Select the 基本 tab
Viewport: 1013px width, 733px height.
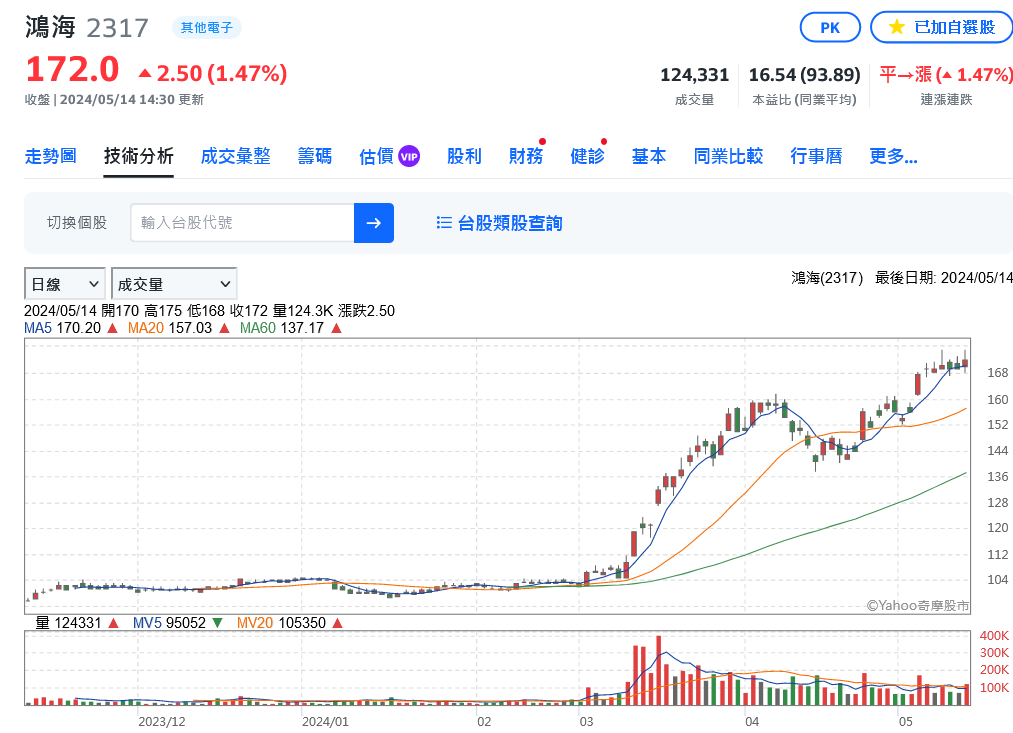[x=649, y=156]
